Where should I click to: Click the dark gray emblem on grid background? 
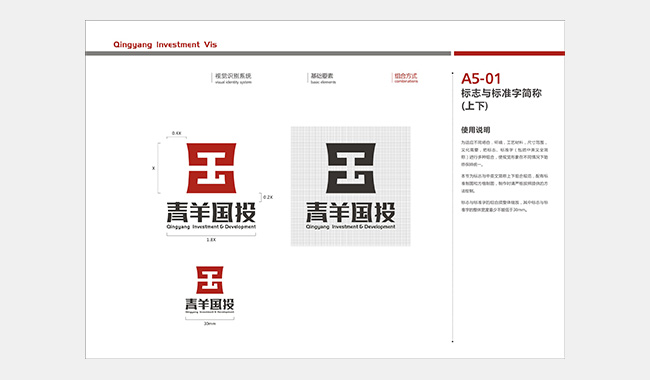click(x=351, y=168)
